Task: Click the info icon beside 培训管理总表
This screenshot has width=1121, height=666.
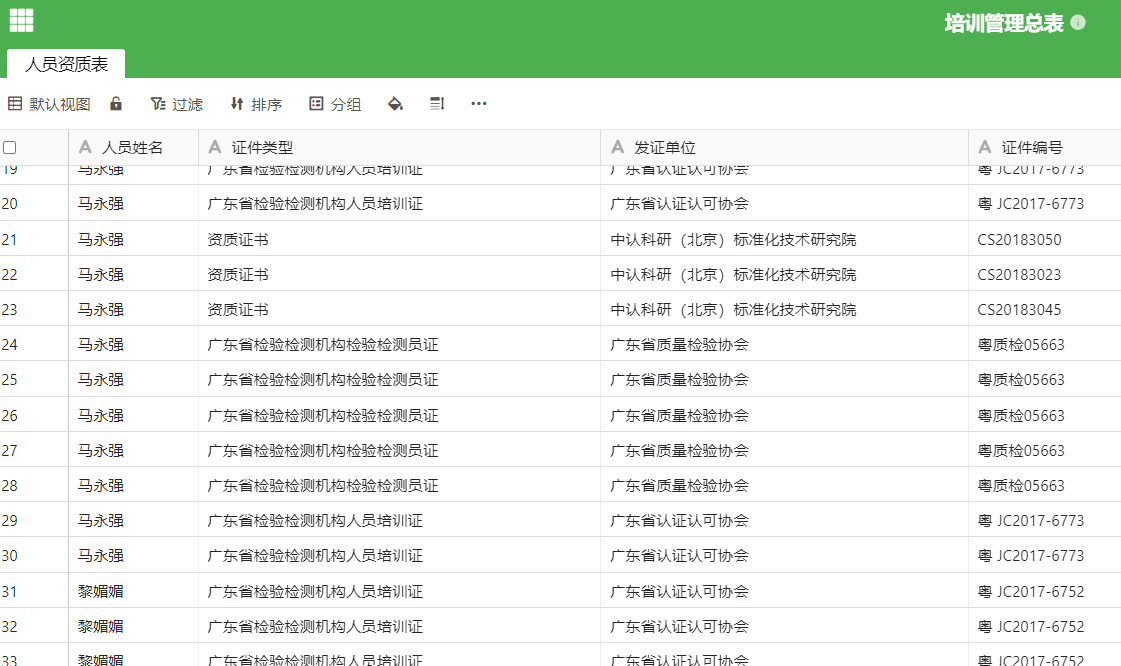Action: click(x=1077, y=23)
